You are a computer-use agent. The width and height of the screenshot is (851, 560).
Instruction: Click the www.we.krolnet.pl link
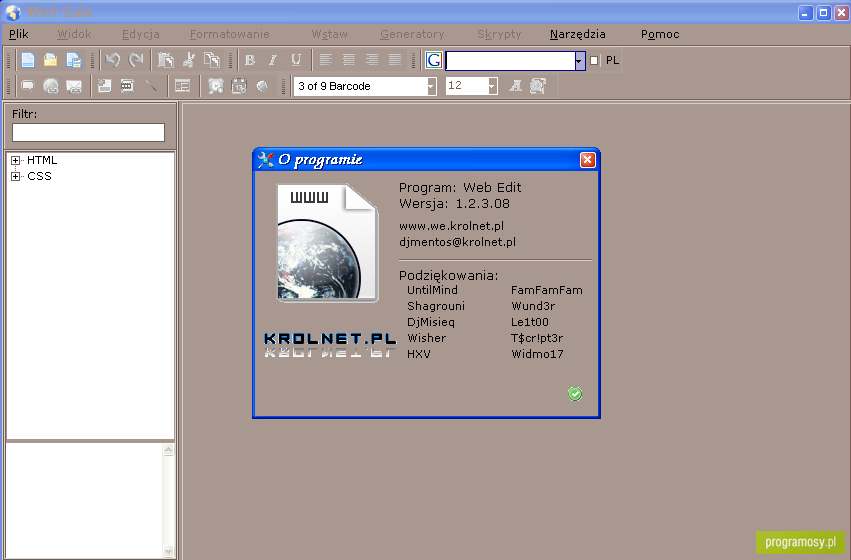[452, 226]
